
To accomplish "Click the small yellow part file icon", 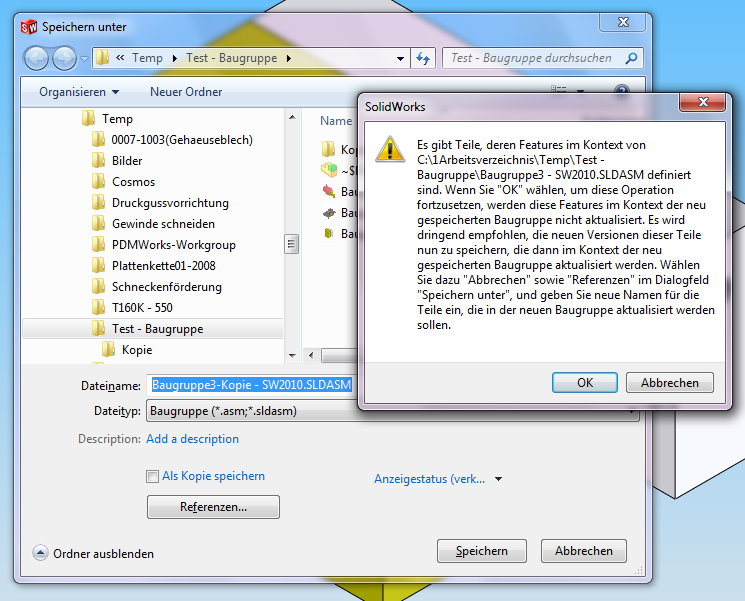I will (328, 233).
